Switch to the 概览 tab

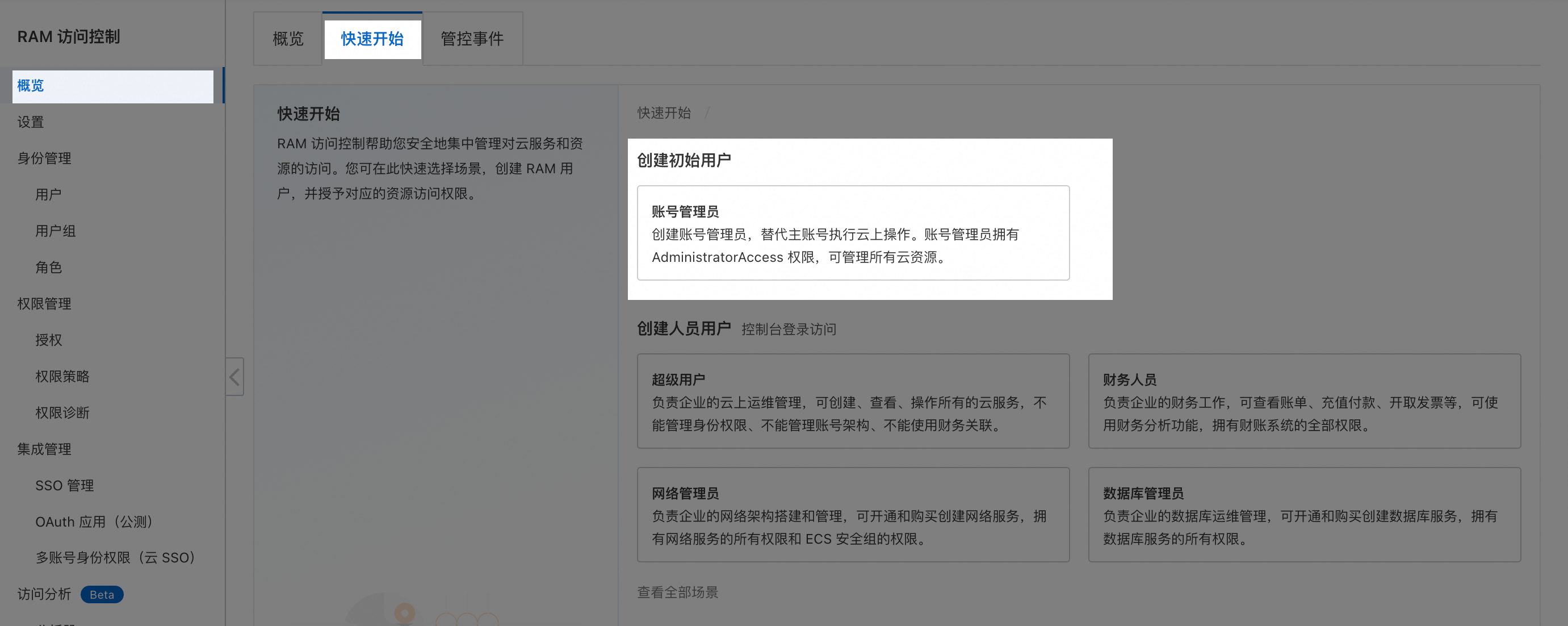point(288,39)
